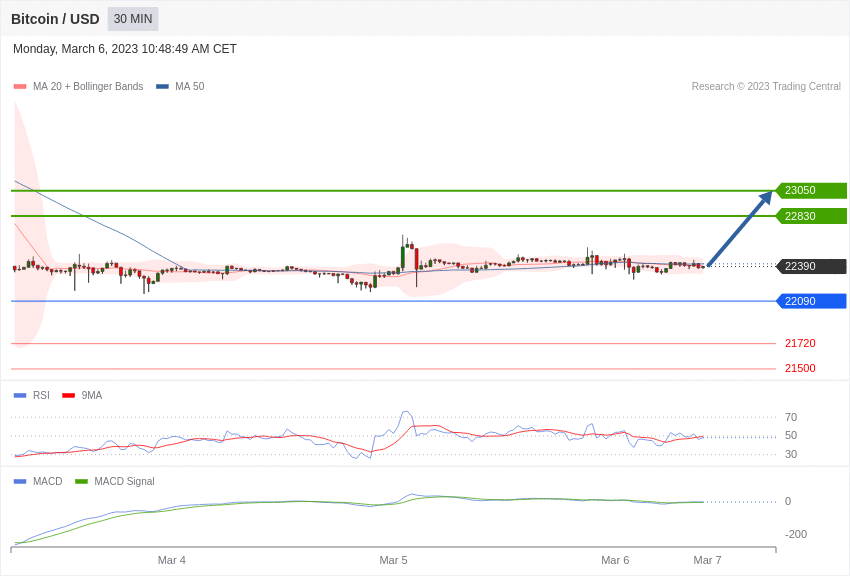
Task: Click the Bitcoin / USD chart title
Action: point(55,19)
